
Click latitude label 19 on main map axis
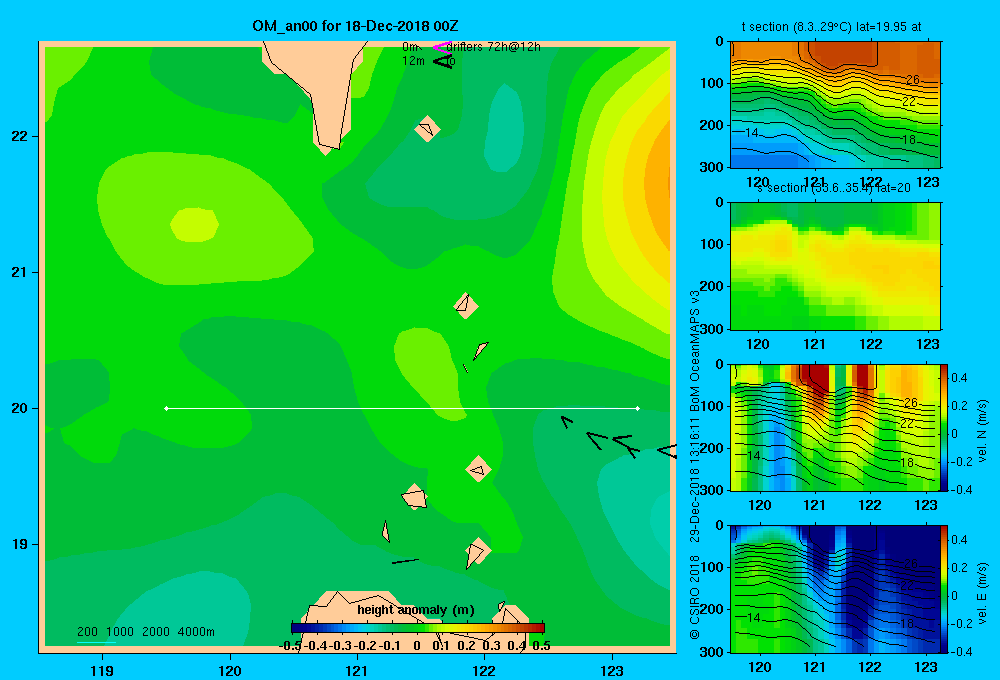coord(20,544)
